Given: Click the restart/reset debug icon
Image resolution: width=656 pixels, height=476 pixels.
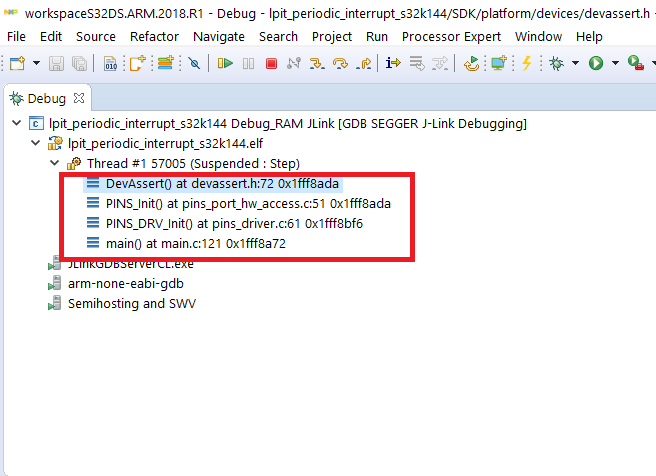Looking at the screenshot, I should coord(472,64).
